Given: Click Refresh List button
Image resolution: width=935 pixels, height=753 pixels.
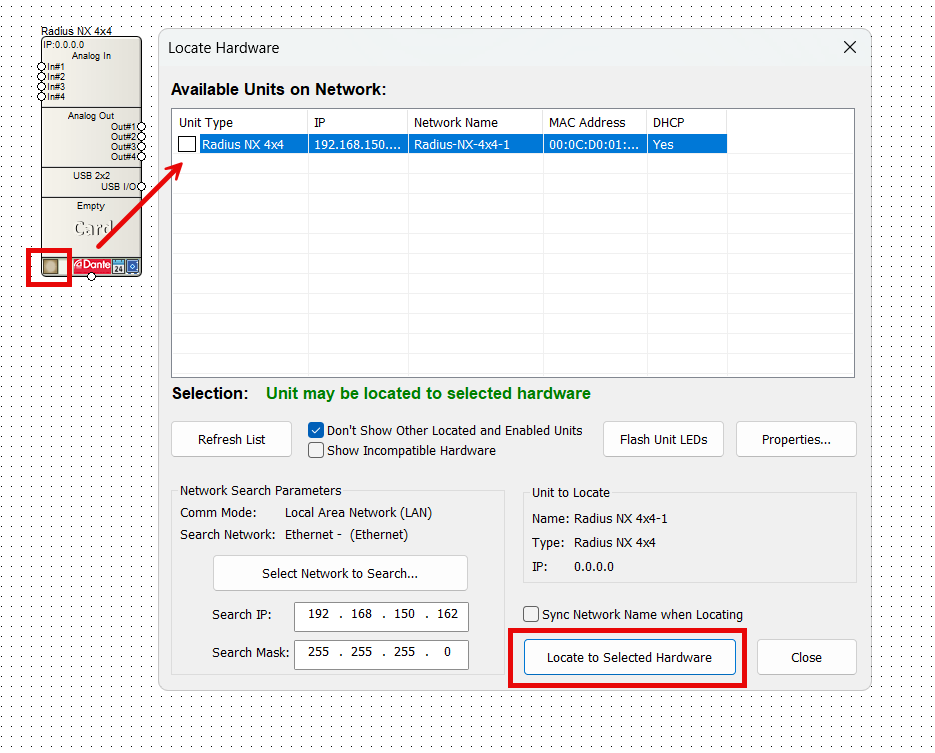Looking at the screenshot, I should click(231, 439).
